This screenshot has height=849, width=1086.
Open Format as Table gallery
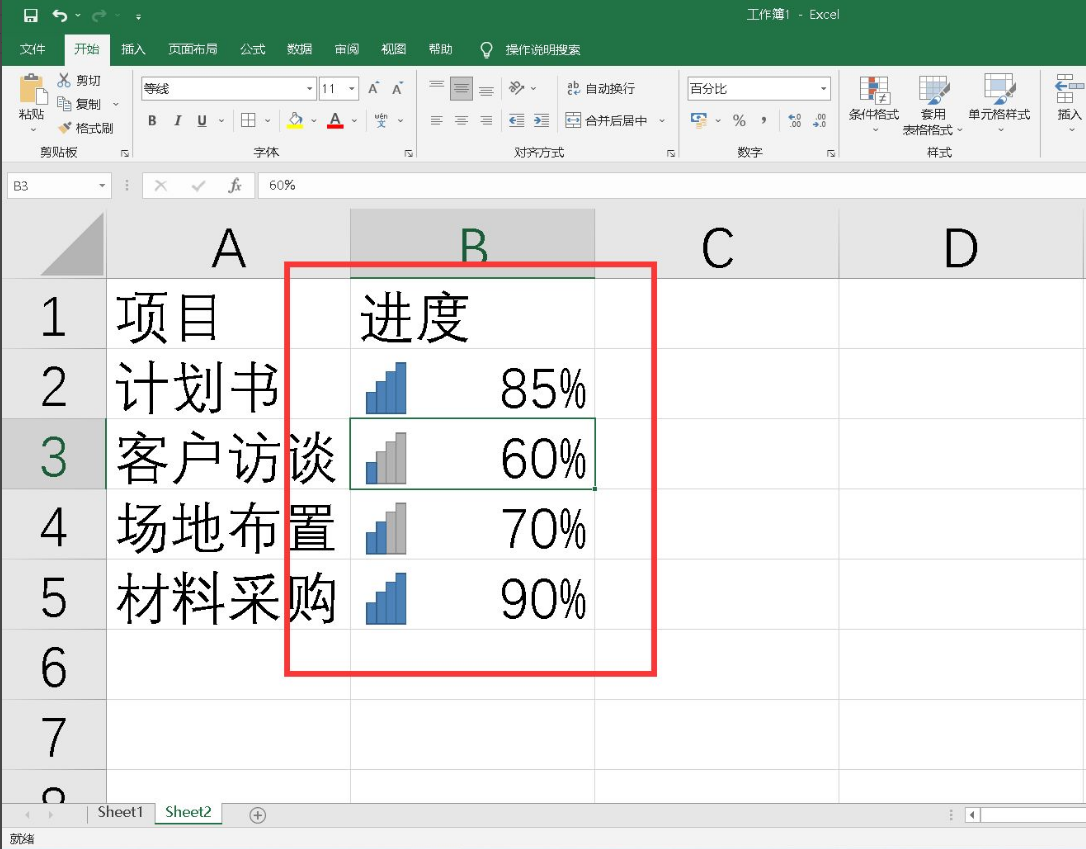(x=932, y=105)
